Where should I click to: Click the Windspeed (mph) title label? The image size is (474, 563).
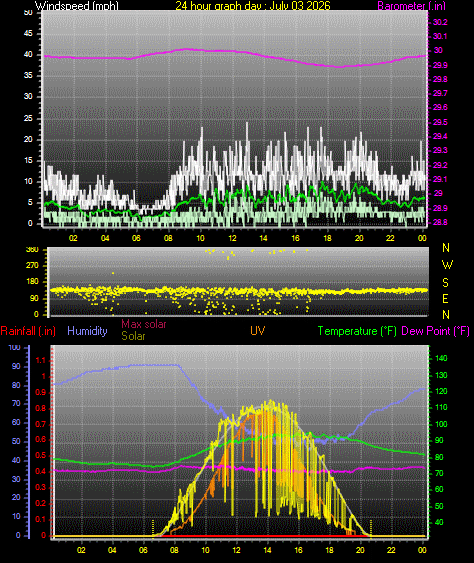click(76, 5)
